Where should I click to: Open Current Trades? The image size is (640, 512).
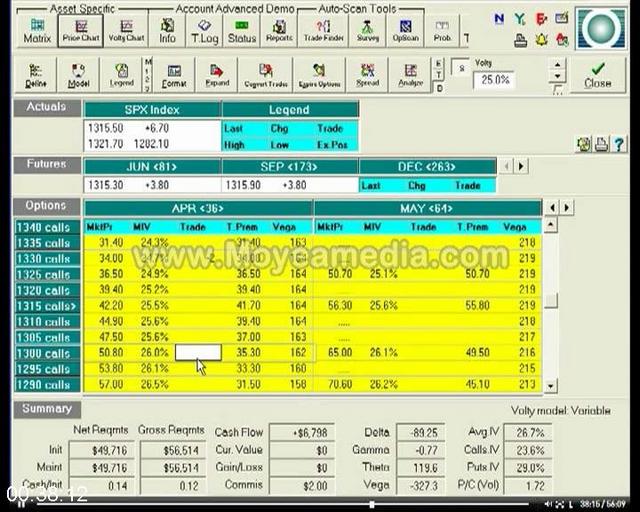point(265,76)
